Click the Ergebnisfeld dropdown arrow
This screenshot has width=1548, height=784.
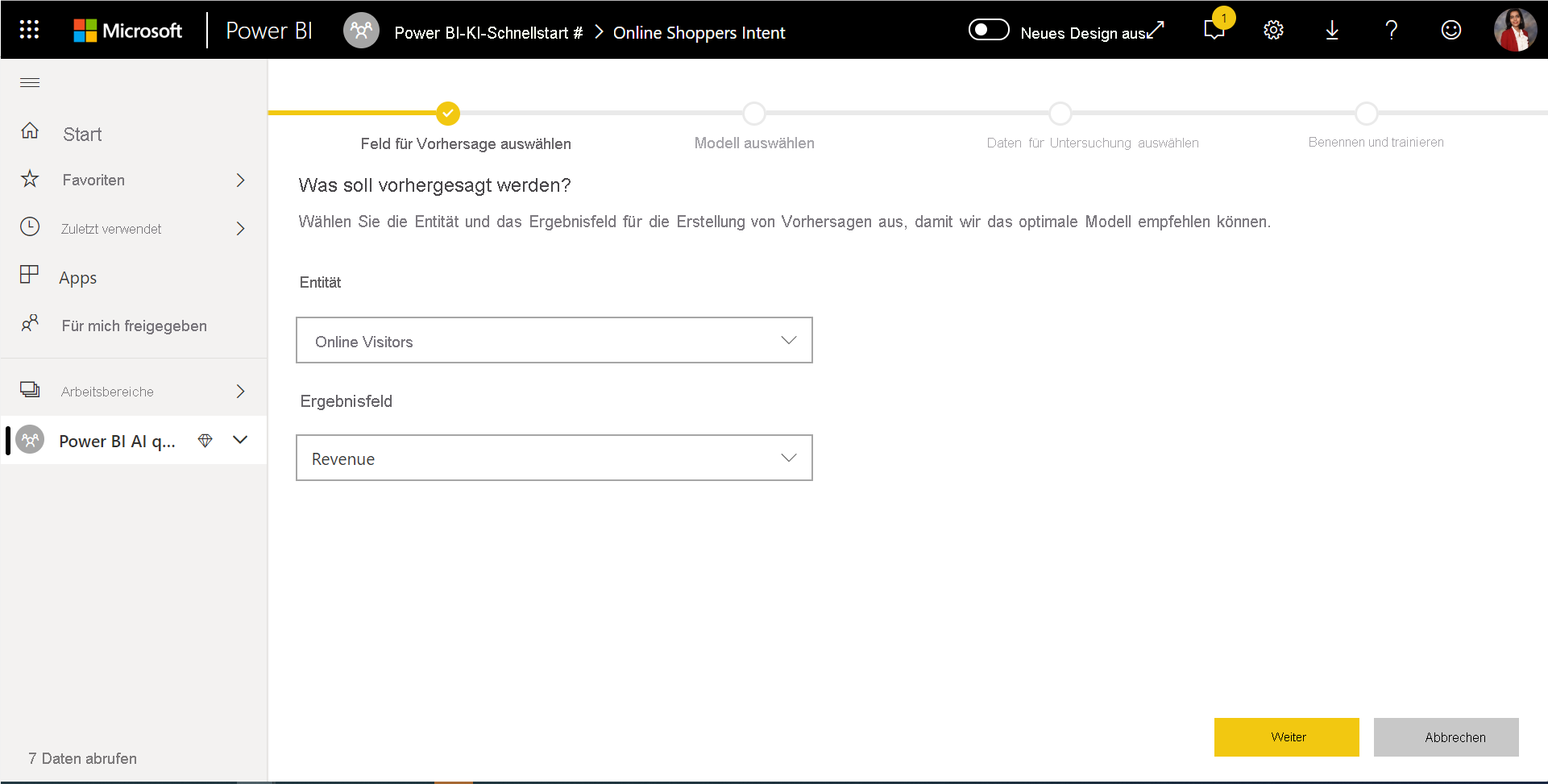pos(789,458)
